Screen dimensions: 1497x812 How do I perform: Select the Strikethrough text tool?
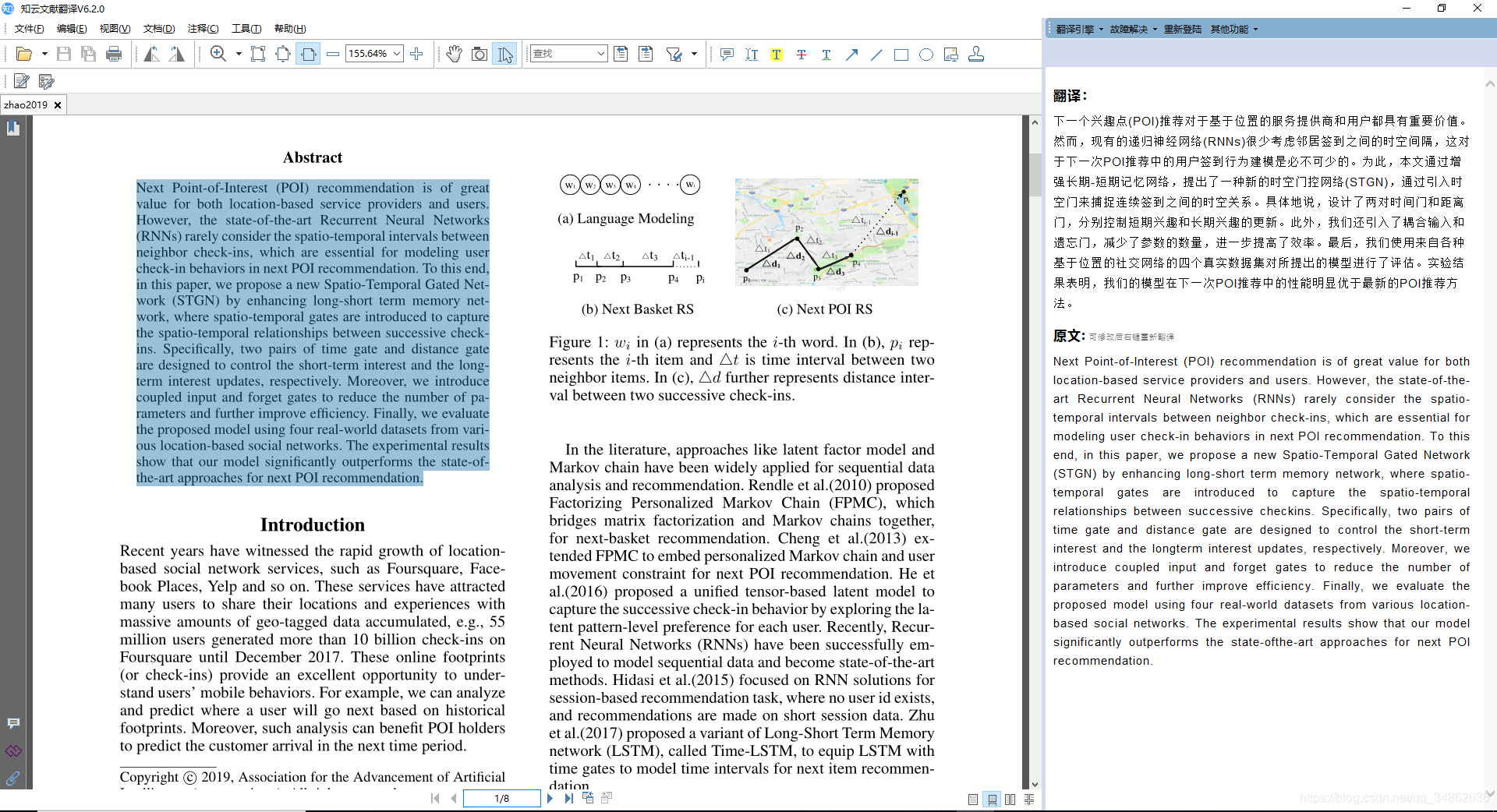tap(802, 54)
